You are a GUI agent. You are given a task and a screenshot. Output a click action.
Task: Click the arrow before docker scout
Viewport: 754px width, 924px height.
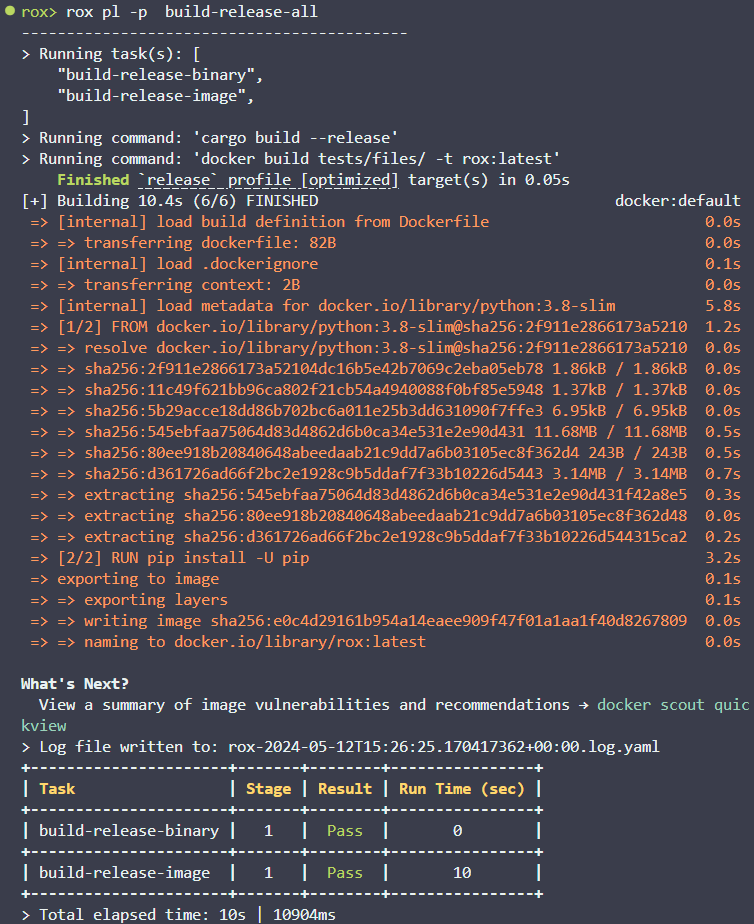click(583, 705)
